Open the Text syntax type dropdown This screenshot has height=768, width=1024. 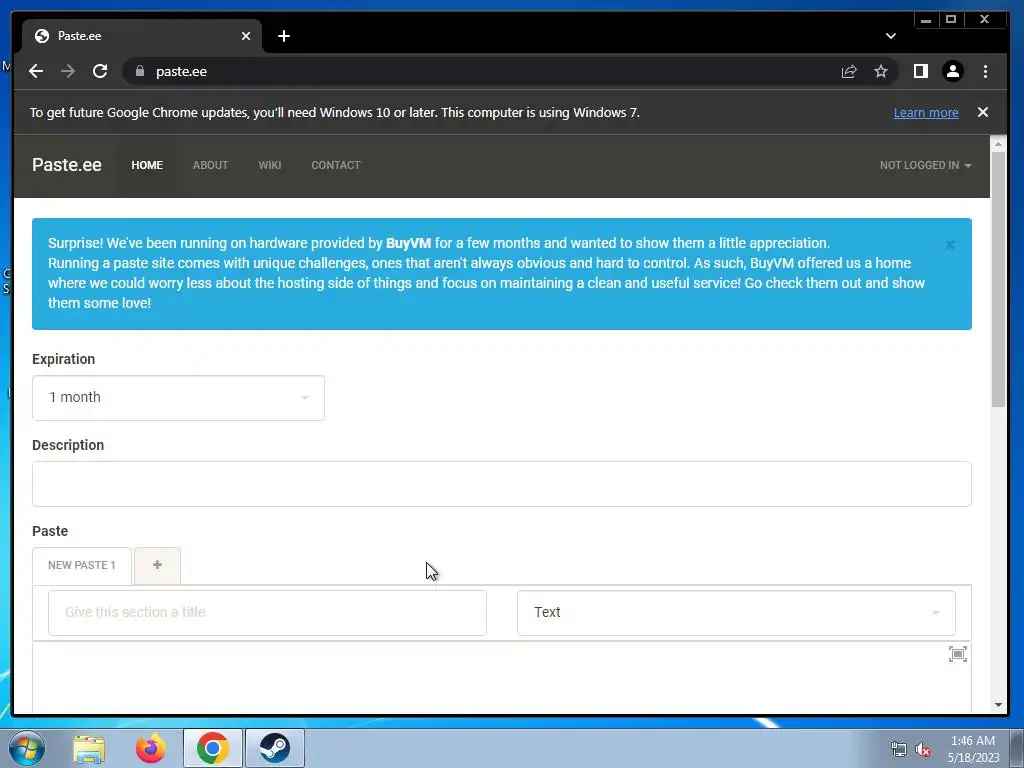click(736, 613)
